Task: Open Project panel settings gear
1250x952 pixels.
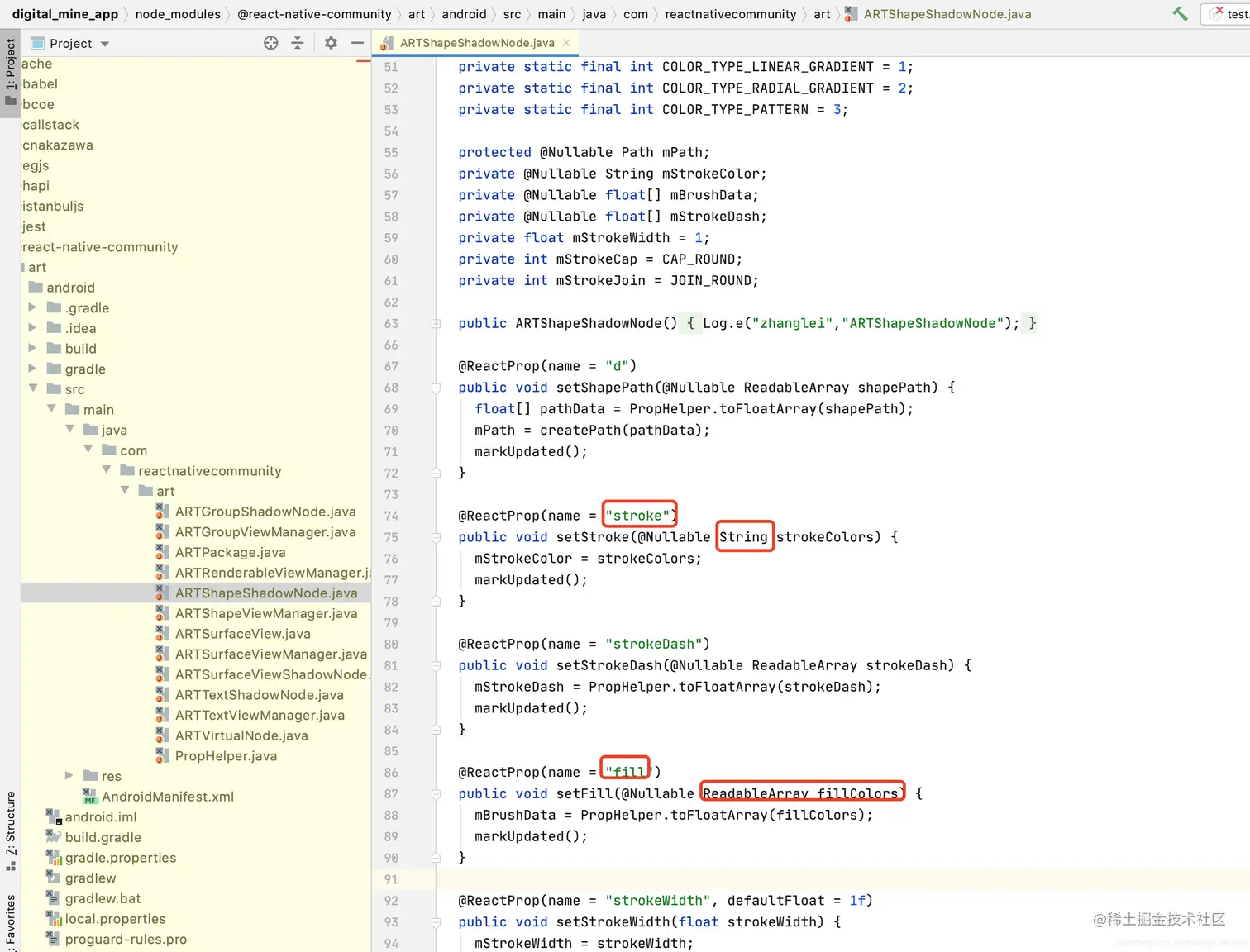Action: (x=331, y=43)
